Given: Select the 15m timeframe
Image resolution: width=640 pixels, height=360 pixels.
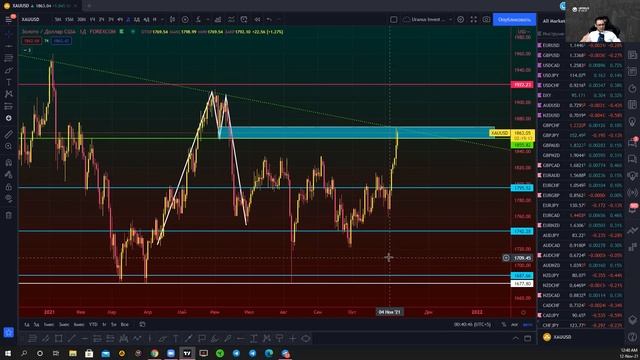Looking at the screenshot, I should pyautogui.click(x=69, y=19).
